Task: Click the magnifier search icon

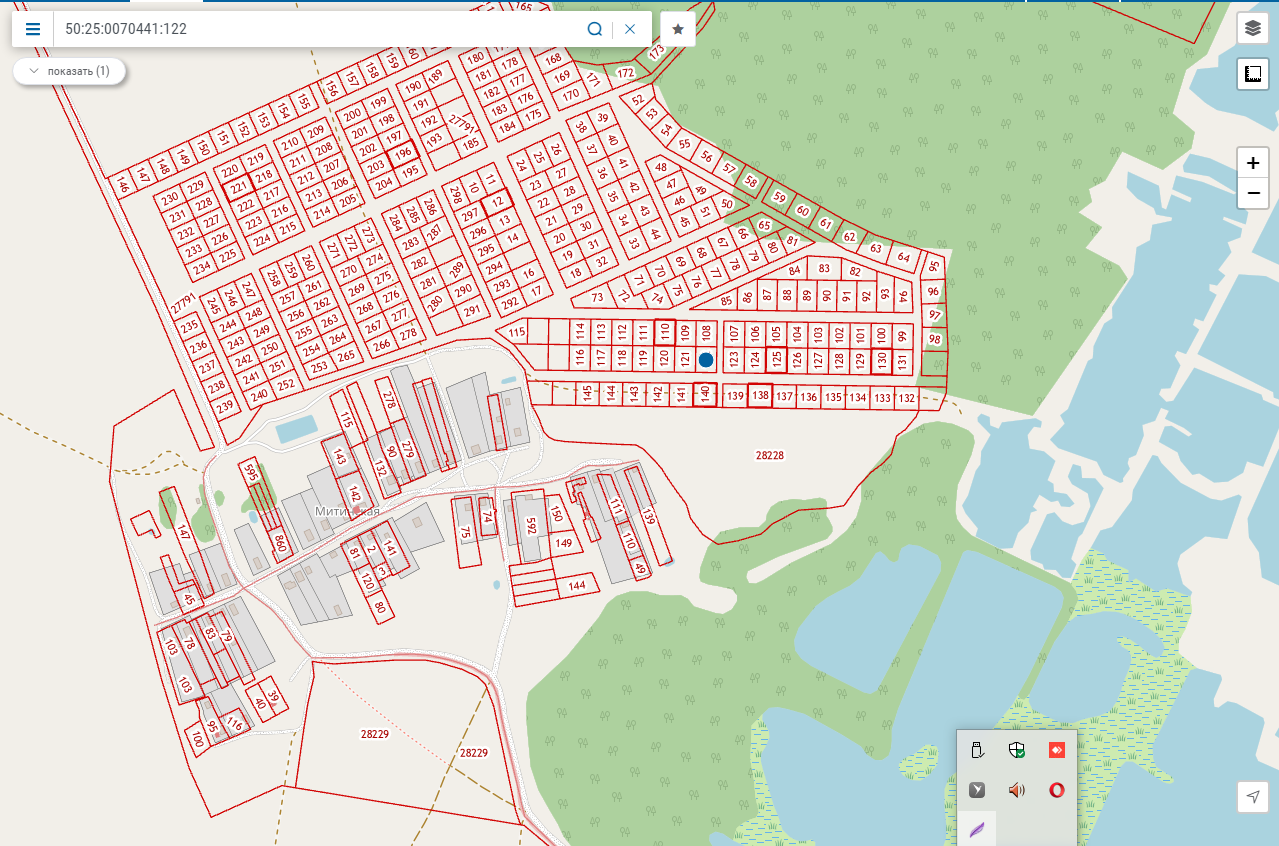Action: click(x=595, y=29)
